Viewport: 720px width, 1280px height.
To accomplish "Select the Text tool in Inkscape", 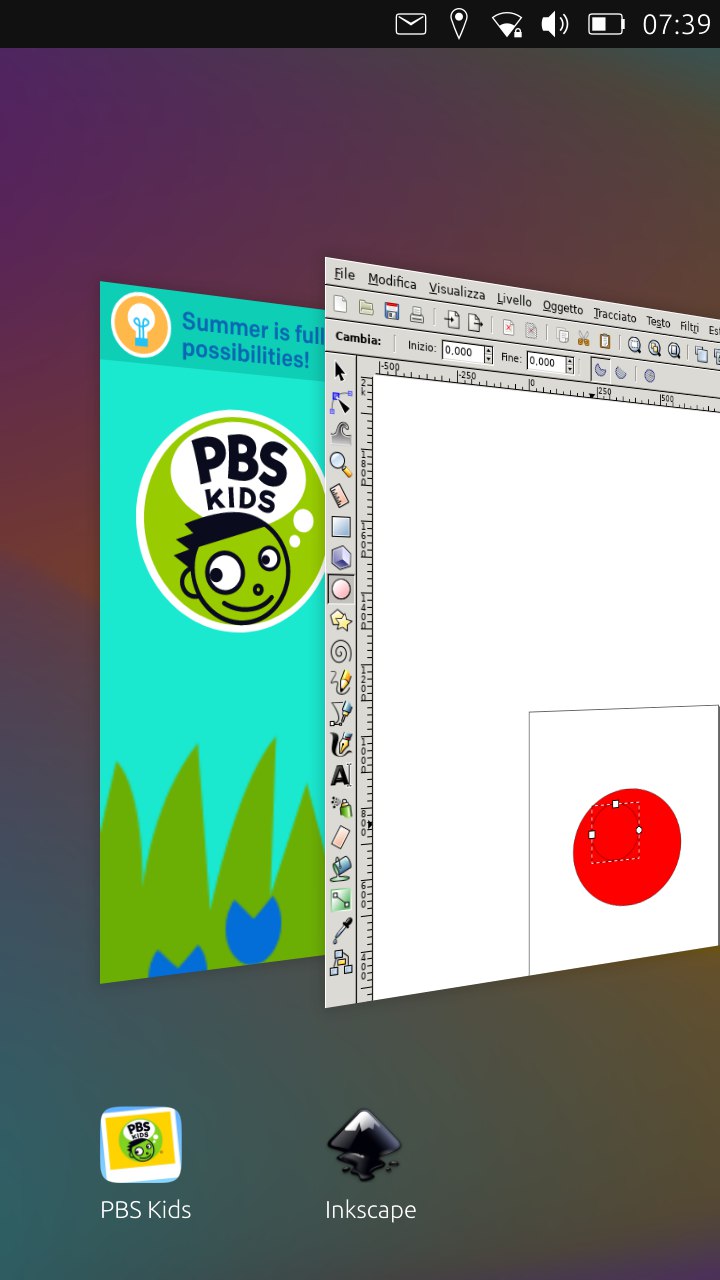I will tap(341, 775).
